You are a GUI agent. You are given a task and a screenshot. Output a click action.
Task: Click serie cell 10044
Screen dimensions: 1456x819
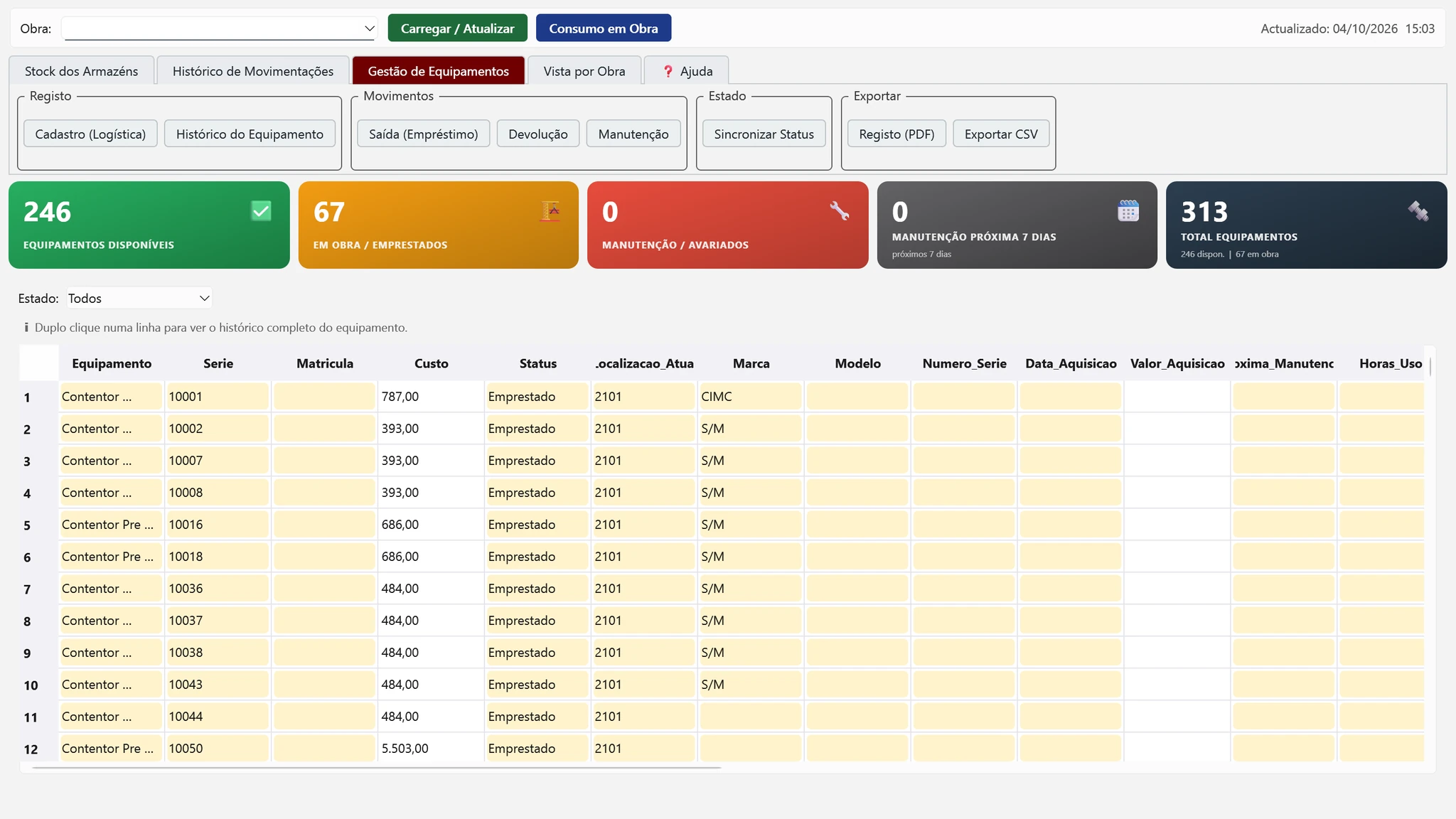[218, 717]
